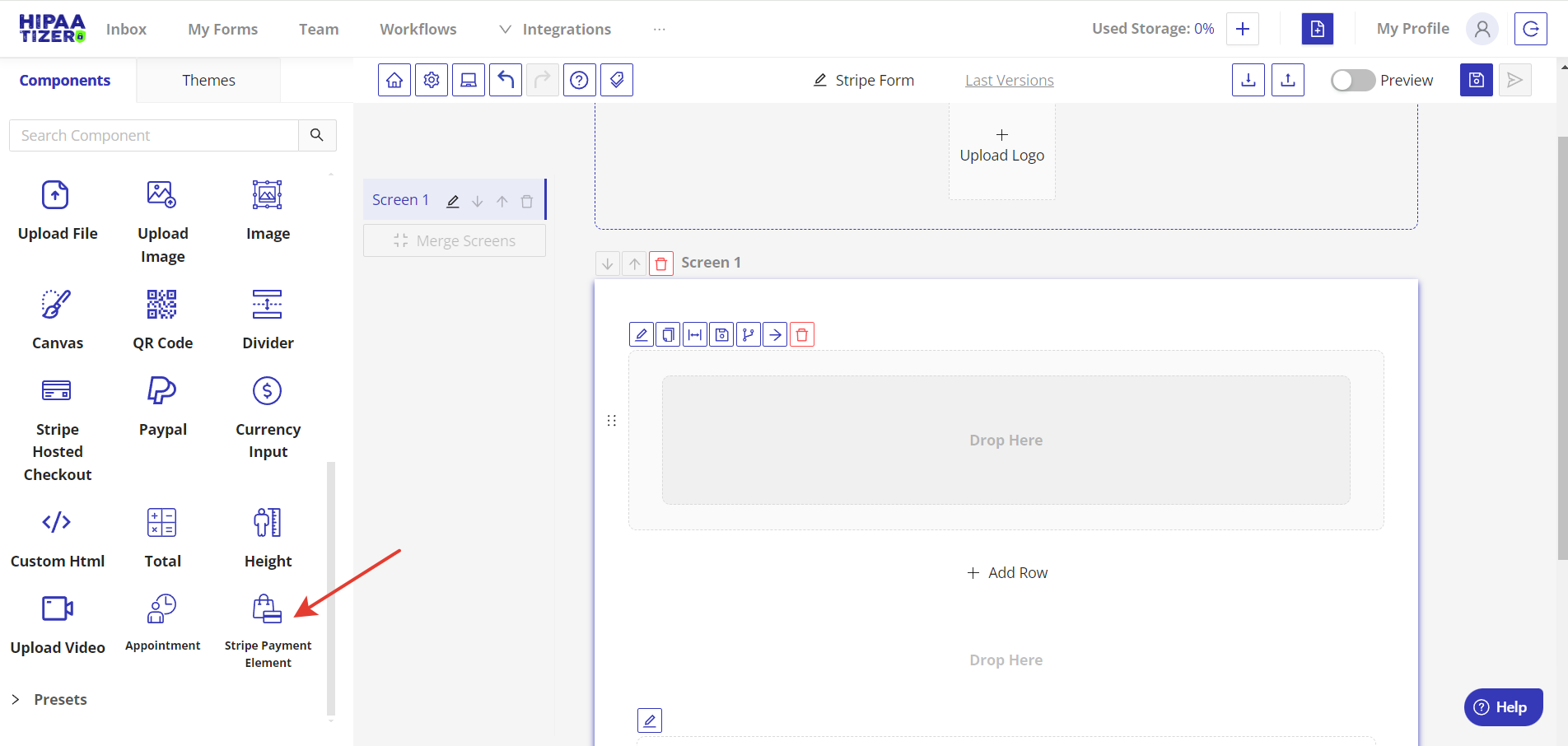Screen dimensions: 1568x746
Task: Click the Search Component input field
Action: pyautogui.click(x=154, y=135)
